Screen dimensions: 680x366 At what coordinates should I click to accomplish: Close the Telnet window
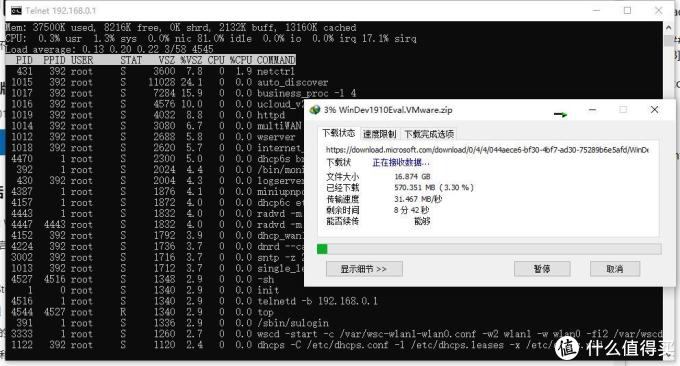658,10
